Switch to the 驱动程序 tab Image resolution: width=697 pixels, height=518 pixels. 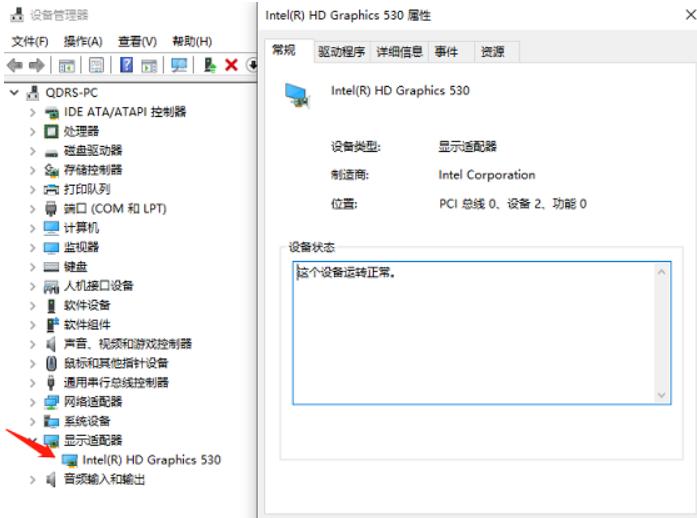(x=341, y=52)
